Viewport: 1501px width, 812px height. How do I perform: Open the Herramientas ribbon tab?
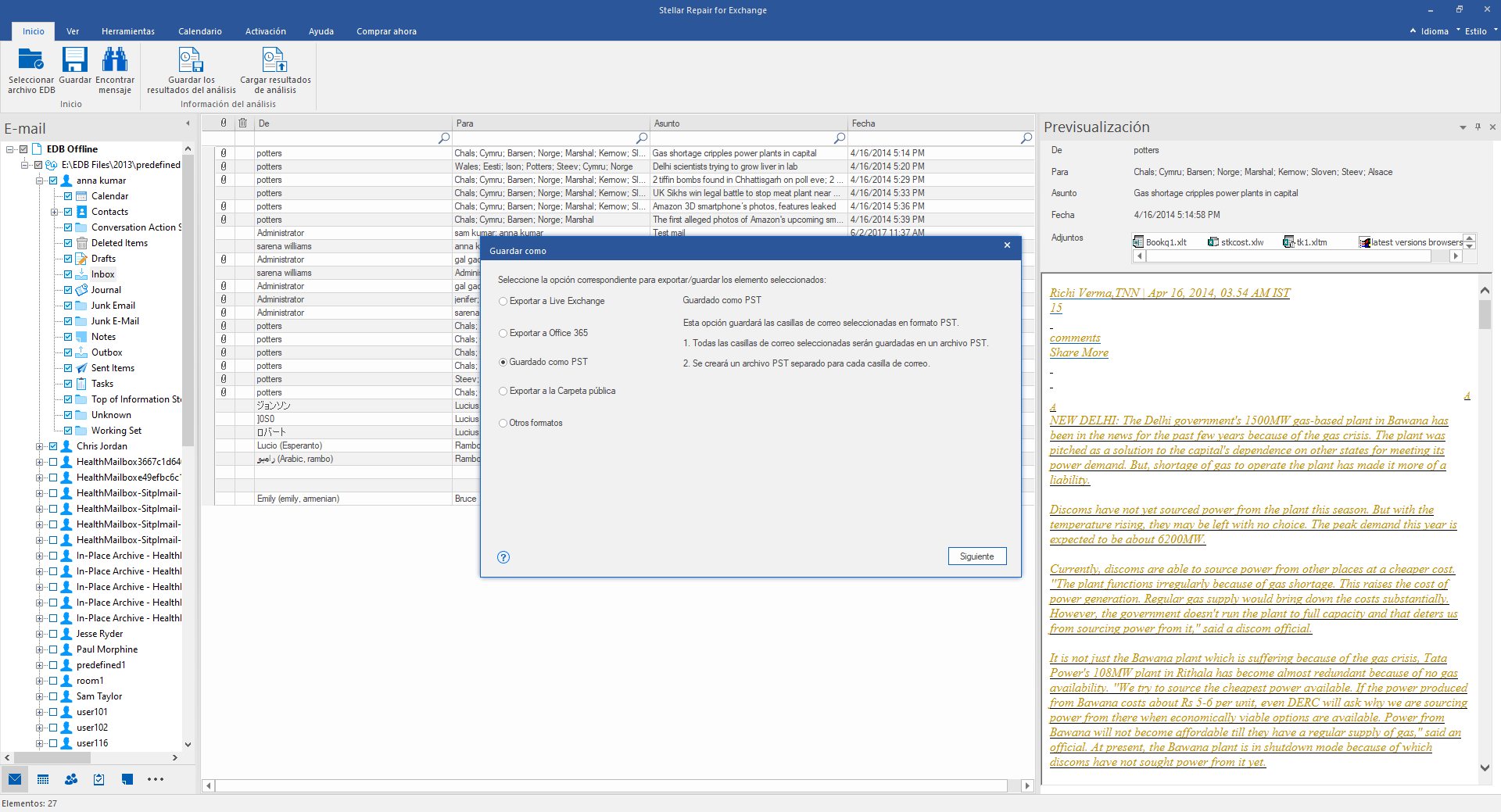coord(128,31)
